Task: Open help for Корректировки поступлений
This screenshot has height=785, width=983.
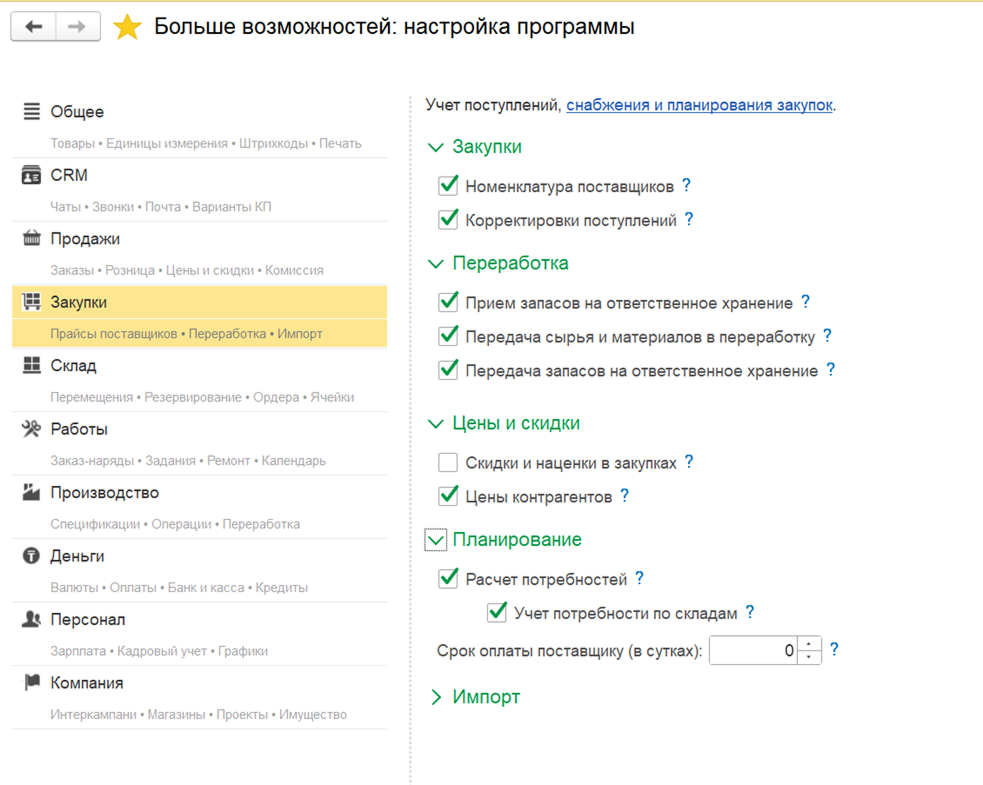Action: pyautogui.click(x=689, y=219)
